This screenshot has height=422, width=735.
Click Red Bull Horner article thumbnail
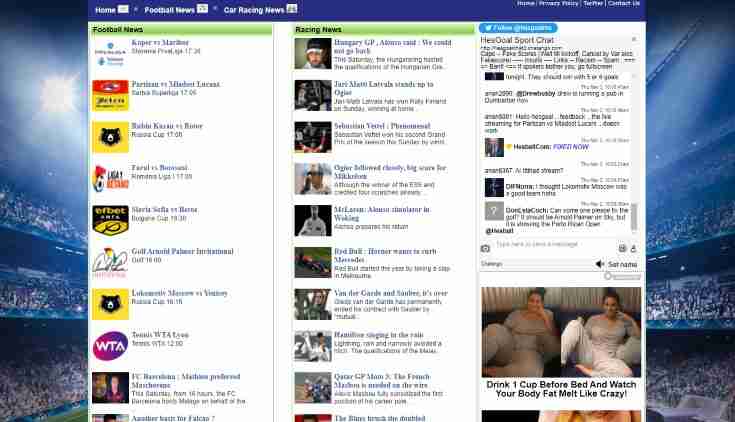[313, 262]
